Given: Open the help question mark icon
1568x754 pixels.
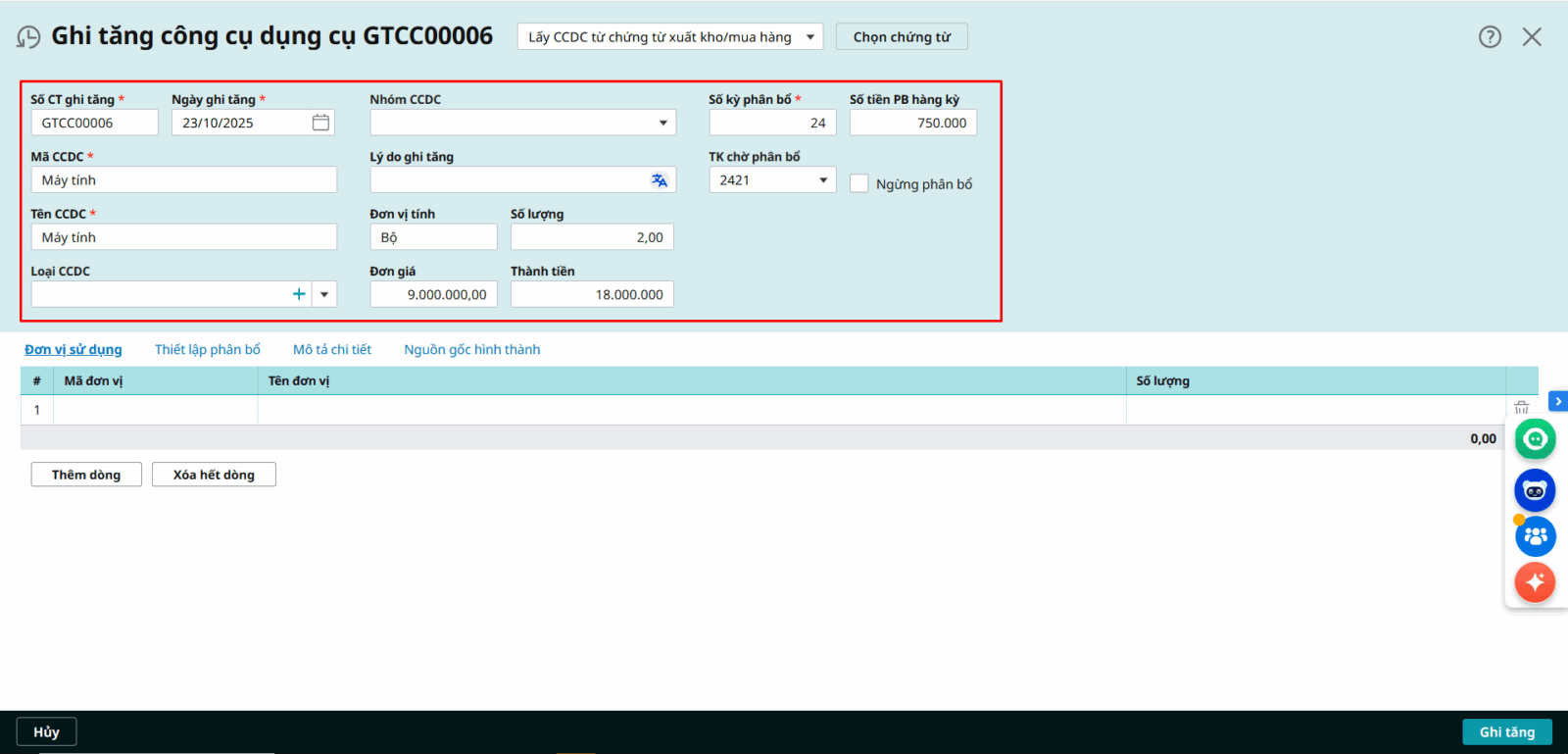Looking at the screenshot, I should [1490, 37].
